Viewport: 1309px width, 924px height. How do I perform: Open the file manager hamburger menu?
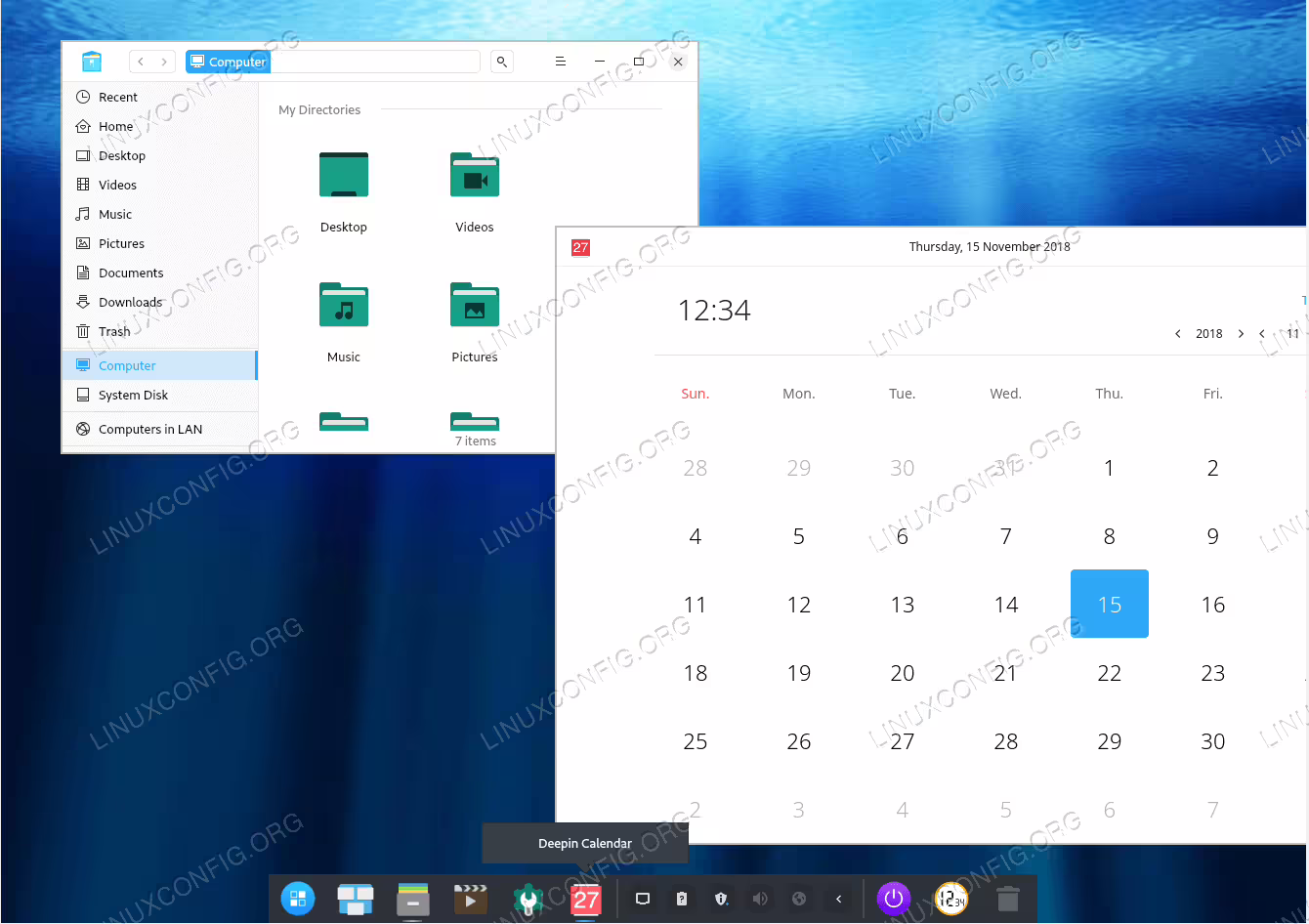tap(561, 62)
